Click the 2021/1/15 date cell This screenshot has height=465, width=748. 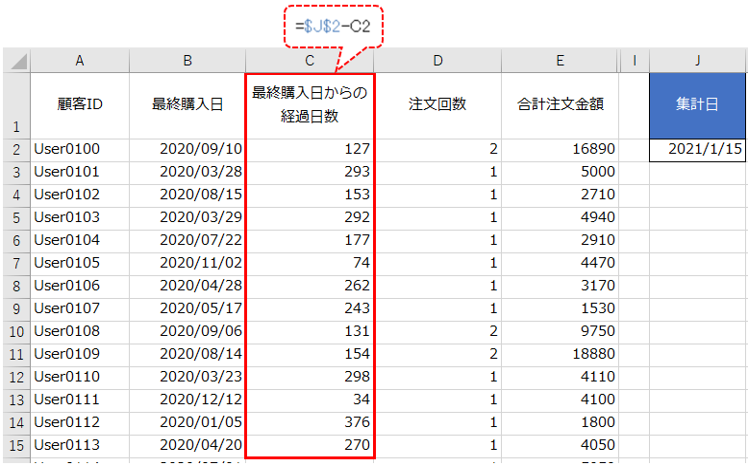(697, 150)
